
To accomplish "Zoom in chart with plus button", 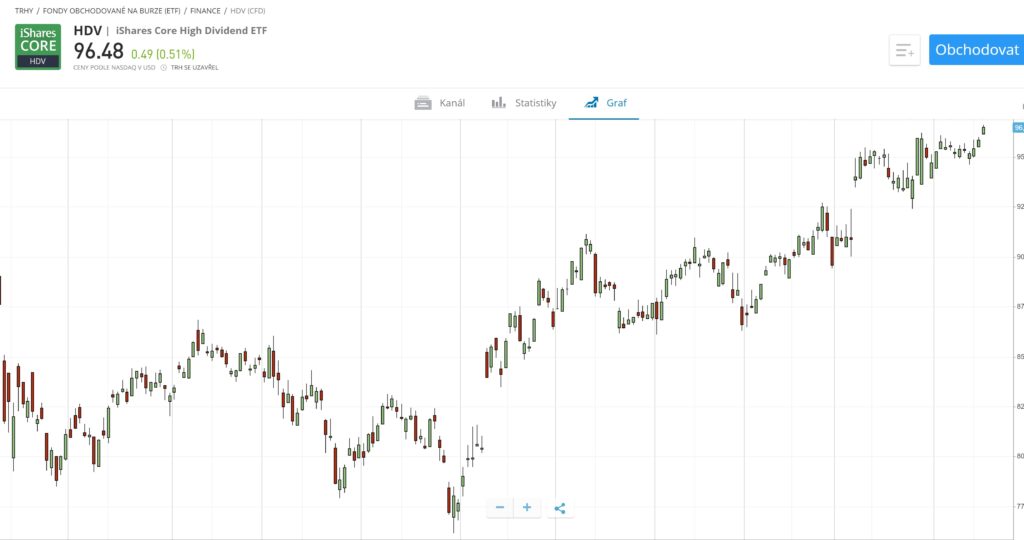I will [527, 507].
